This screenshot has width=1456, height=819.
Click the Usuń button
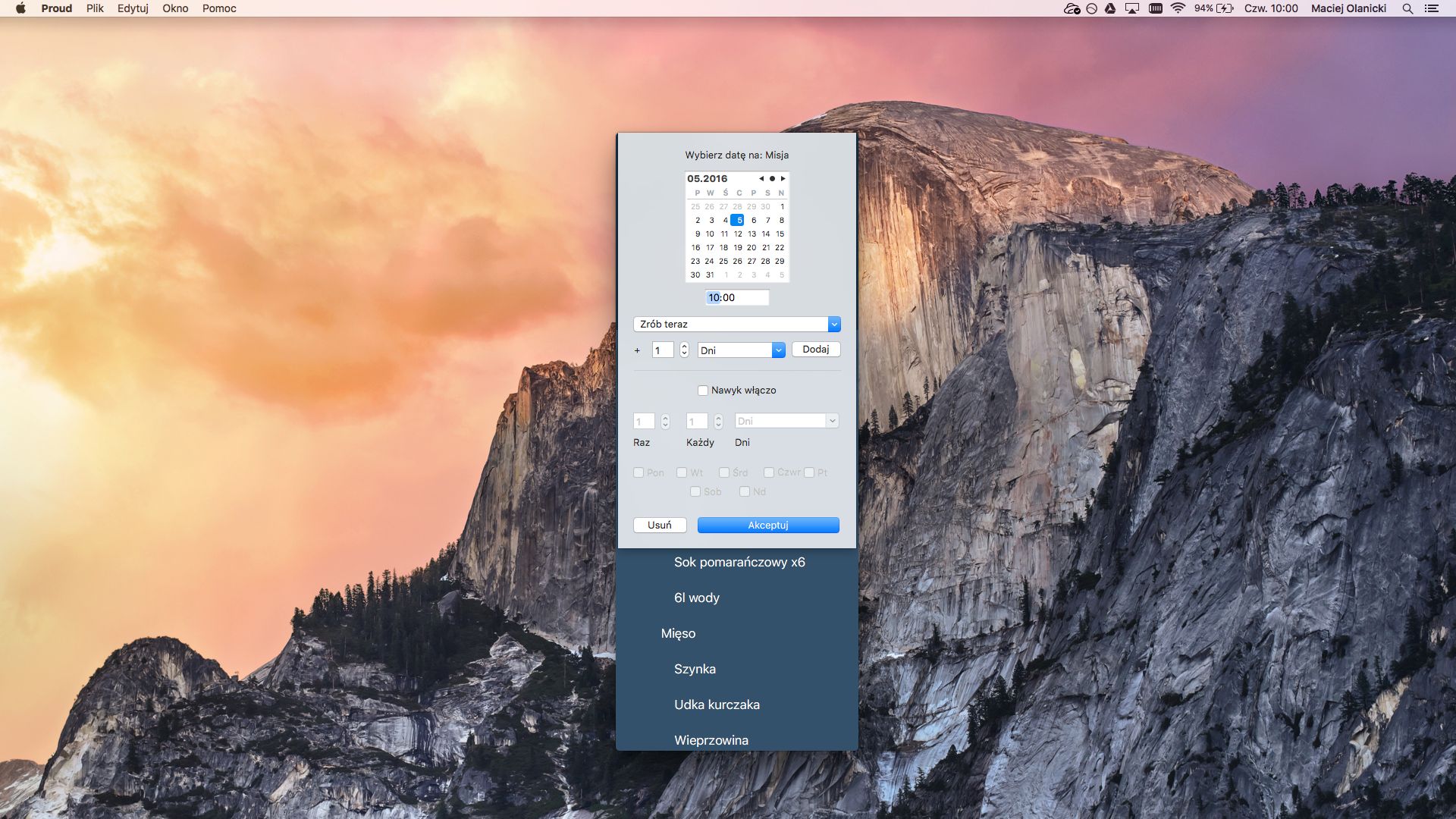pos(659,525)
